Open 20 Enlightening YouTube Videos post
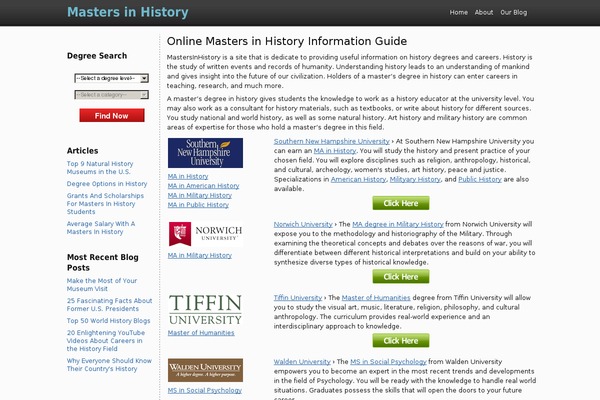This screenshot has height=400, width=600. (106, 341)
